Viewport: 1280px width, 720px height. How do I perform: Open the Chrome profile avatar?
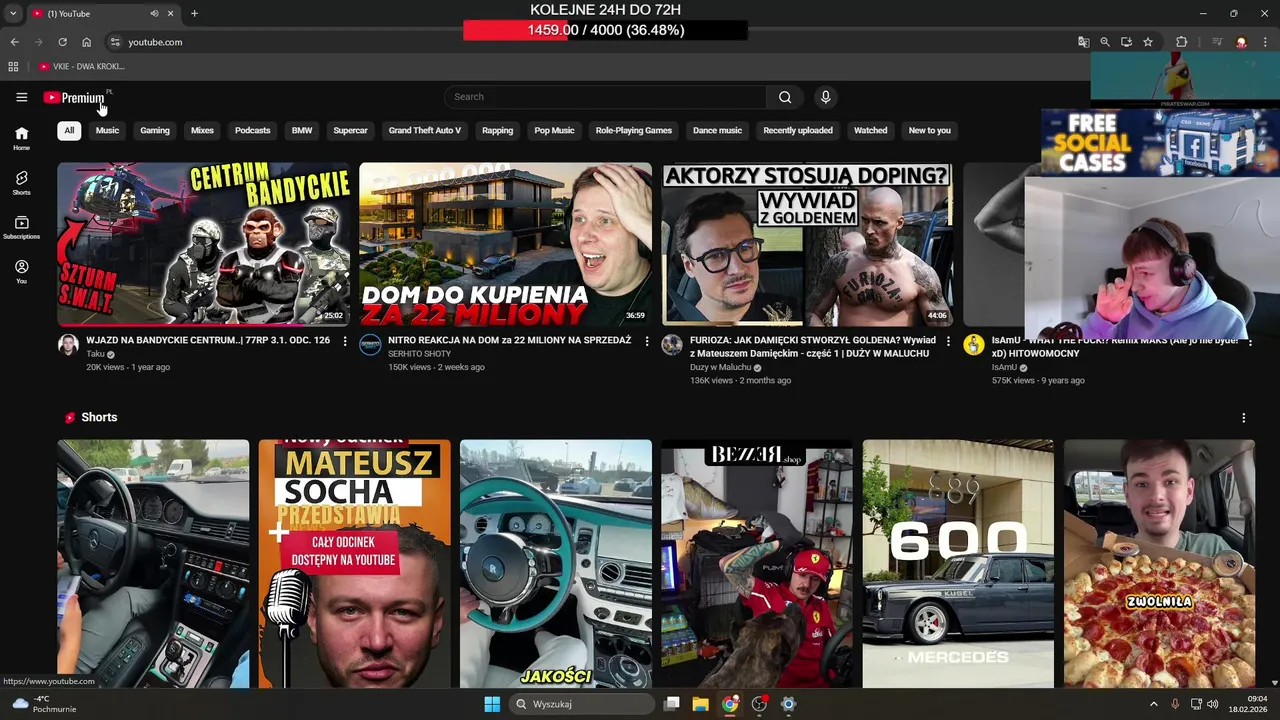(x=1241, y=42)
